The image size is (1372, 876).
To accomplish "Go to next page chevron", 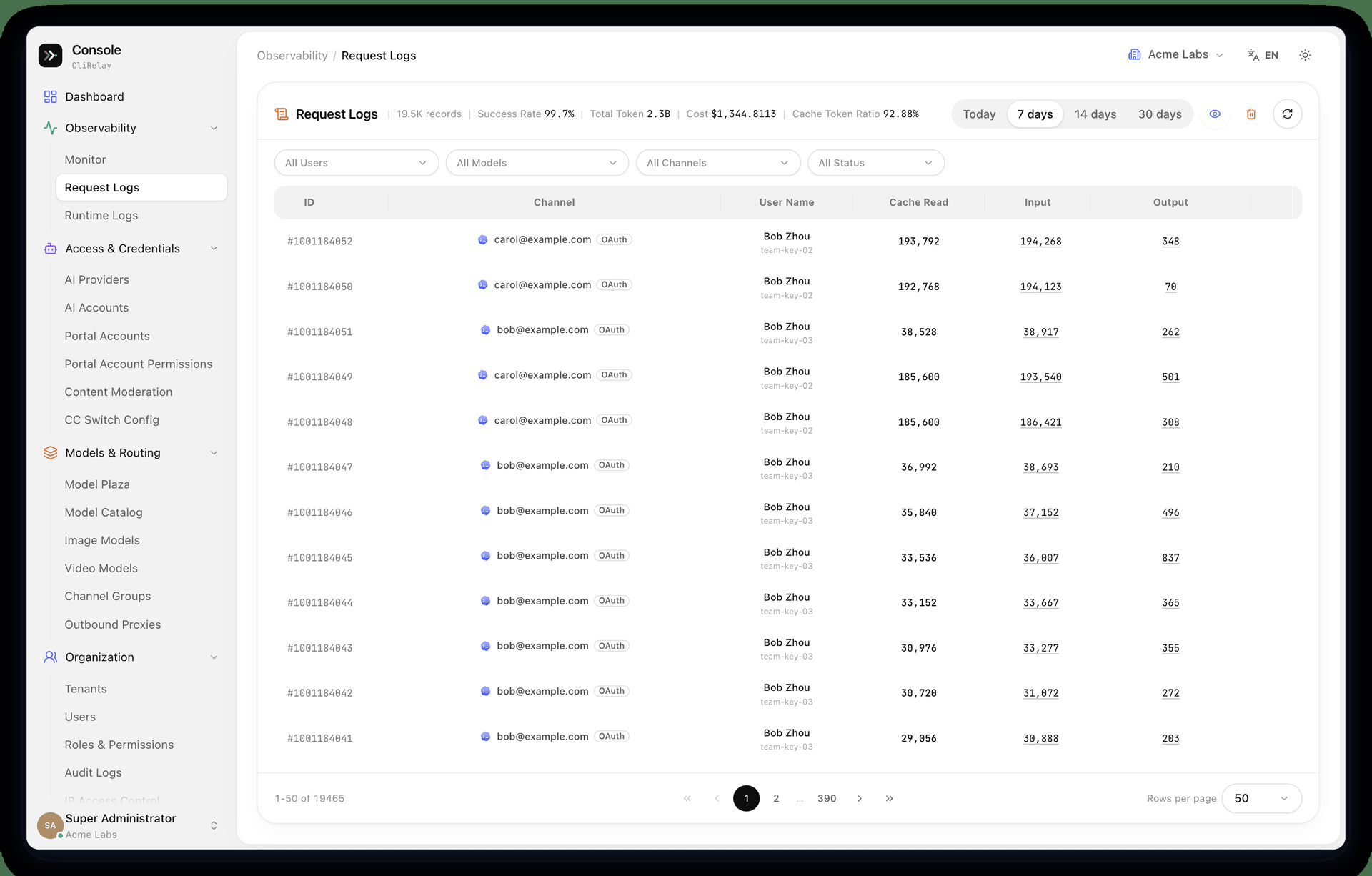I will [860, 798].
